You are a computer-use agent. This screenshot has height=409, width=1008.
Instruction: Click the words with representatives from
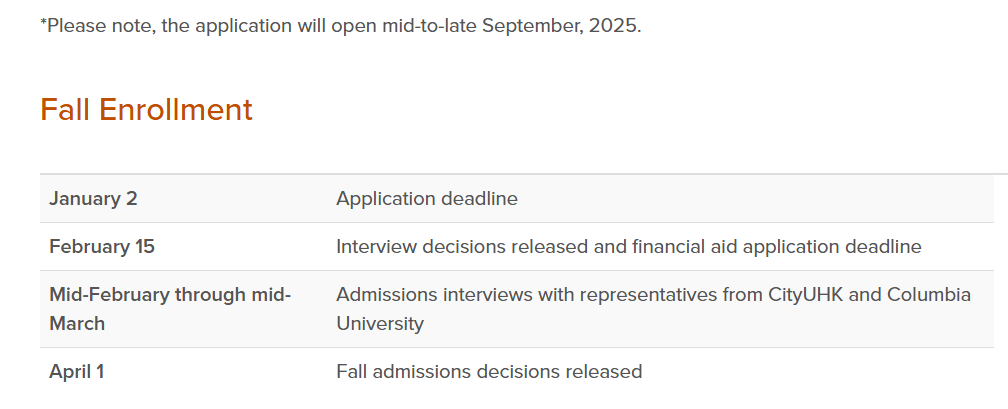pyautogui.click(x=642, y=295)
